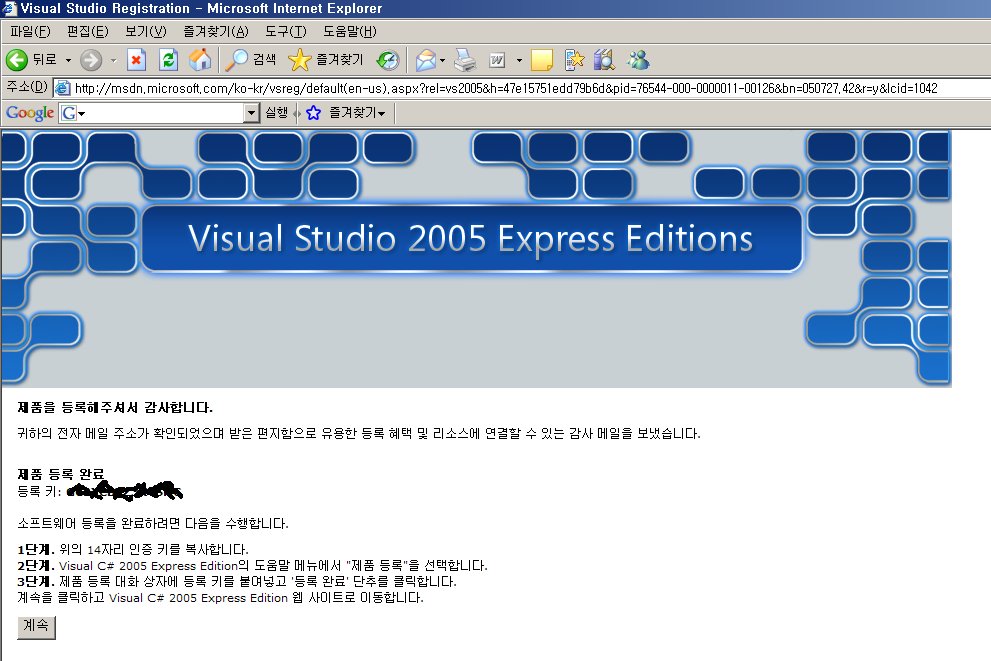Screen dimensions: 991x661
Task: Click the 3단계 step instruction line
Action: pos(236,581)
